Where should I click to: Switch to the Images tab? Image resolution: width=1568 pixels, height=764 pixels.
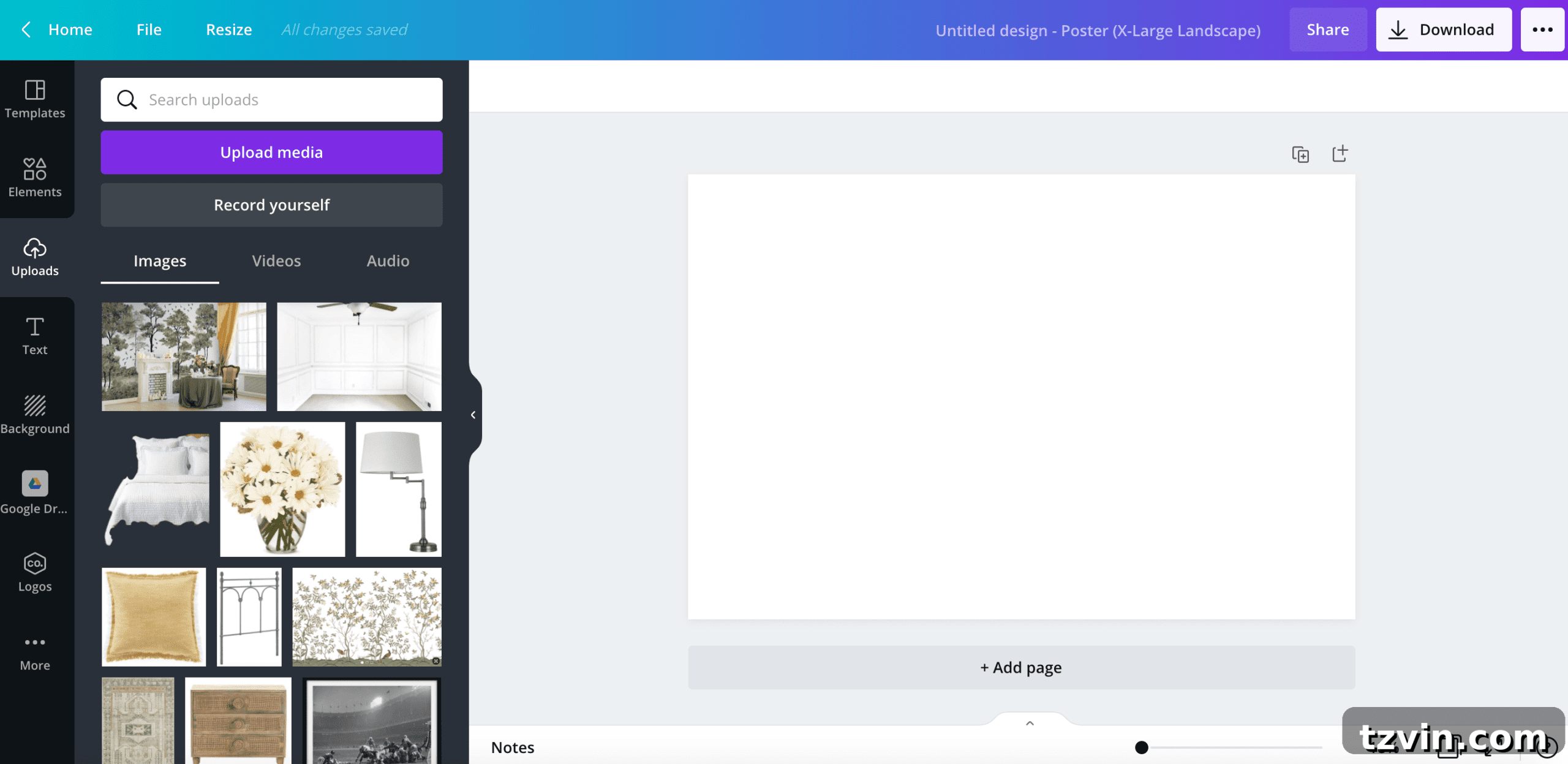(160, 261)
